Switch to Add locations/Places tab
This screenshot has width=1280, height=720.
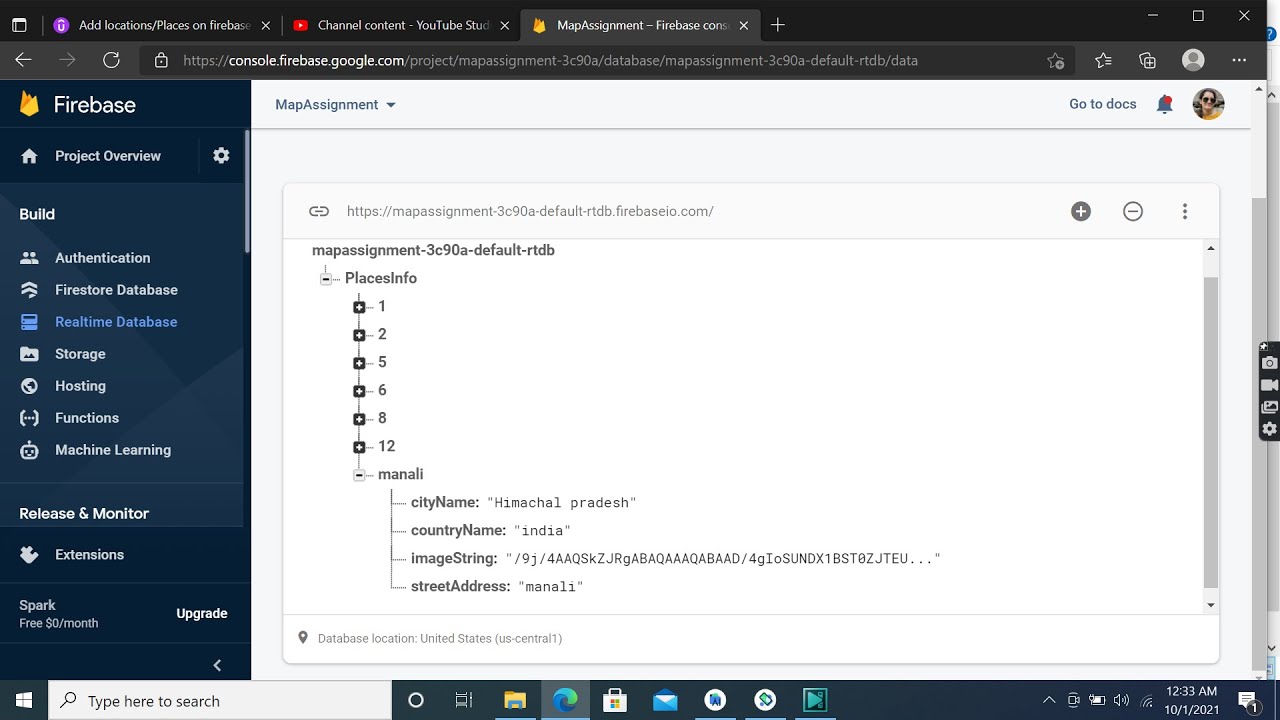[161, 25]
